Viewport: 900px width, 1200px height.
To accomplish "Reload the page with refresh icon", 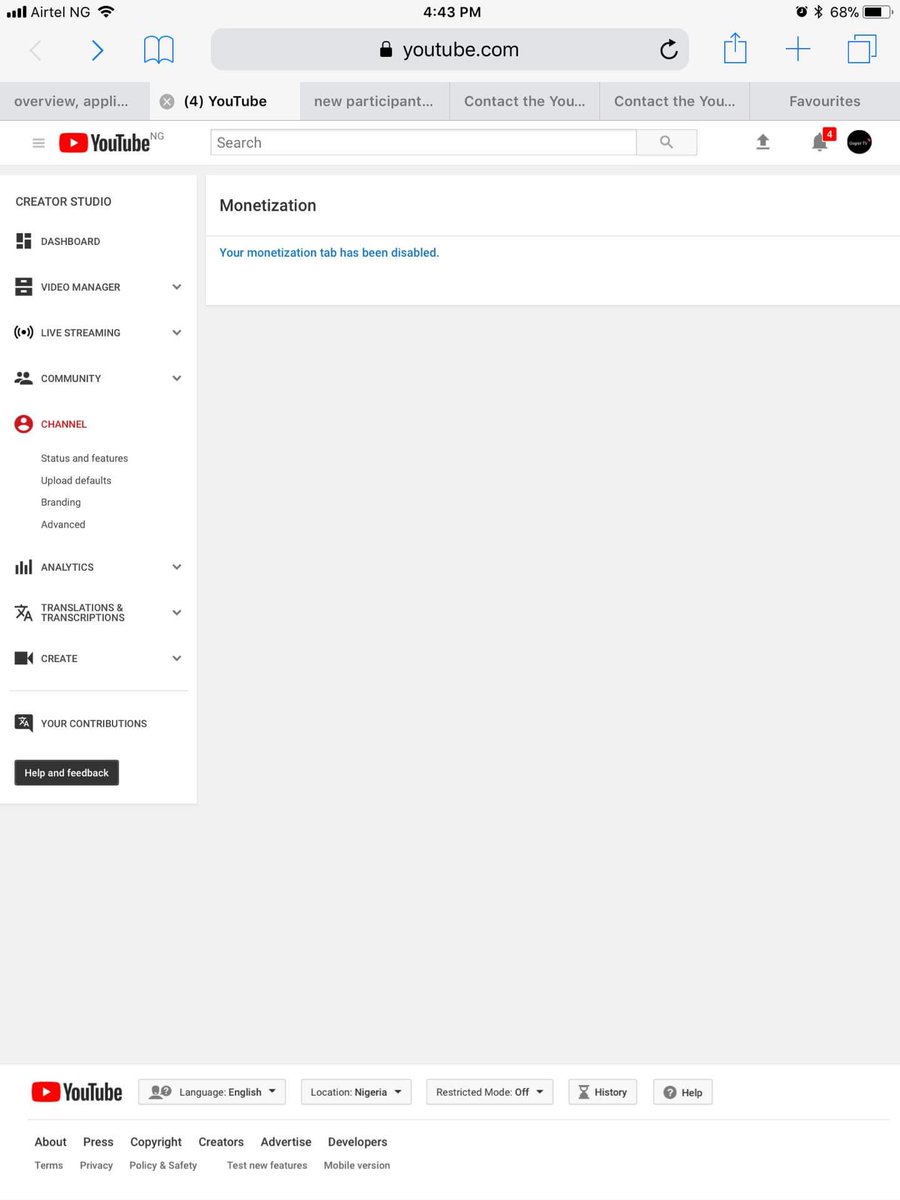I will tap(669, 50).
